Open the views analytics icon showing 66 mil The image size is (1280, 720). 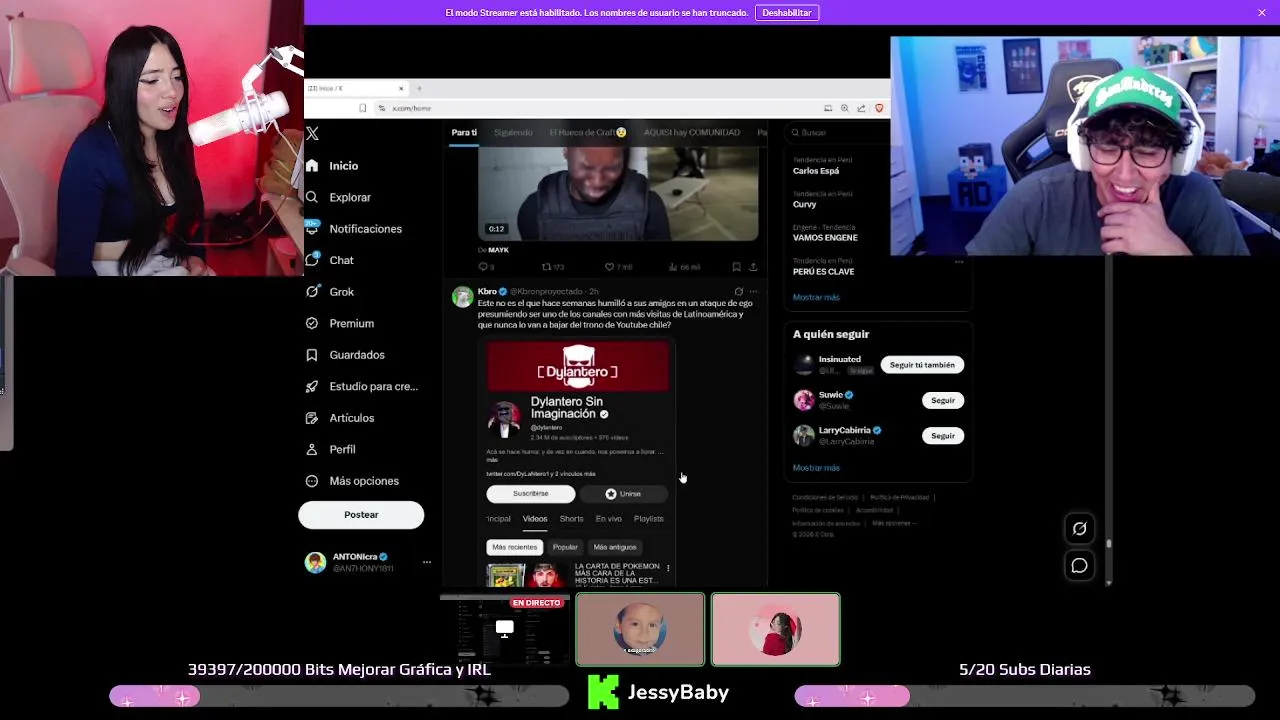pyautogui.click(x=673, y=267)
